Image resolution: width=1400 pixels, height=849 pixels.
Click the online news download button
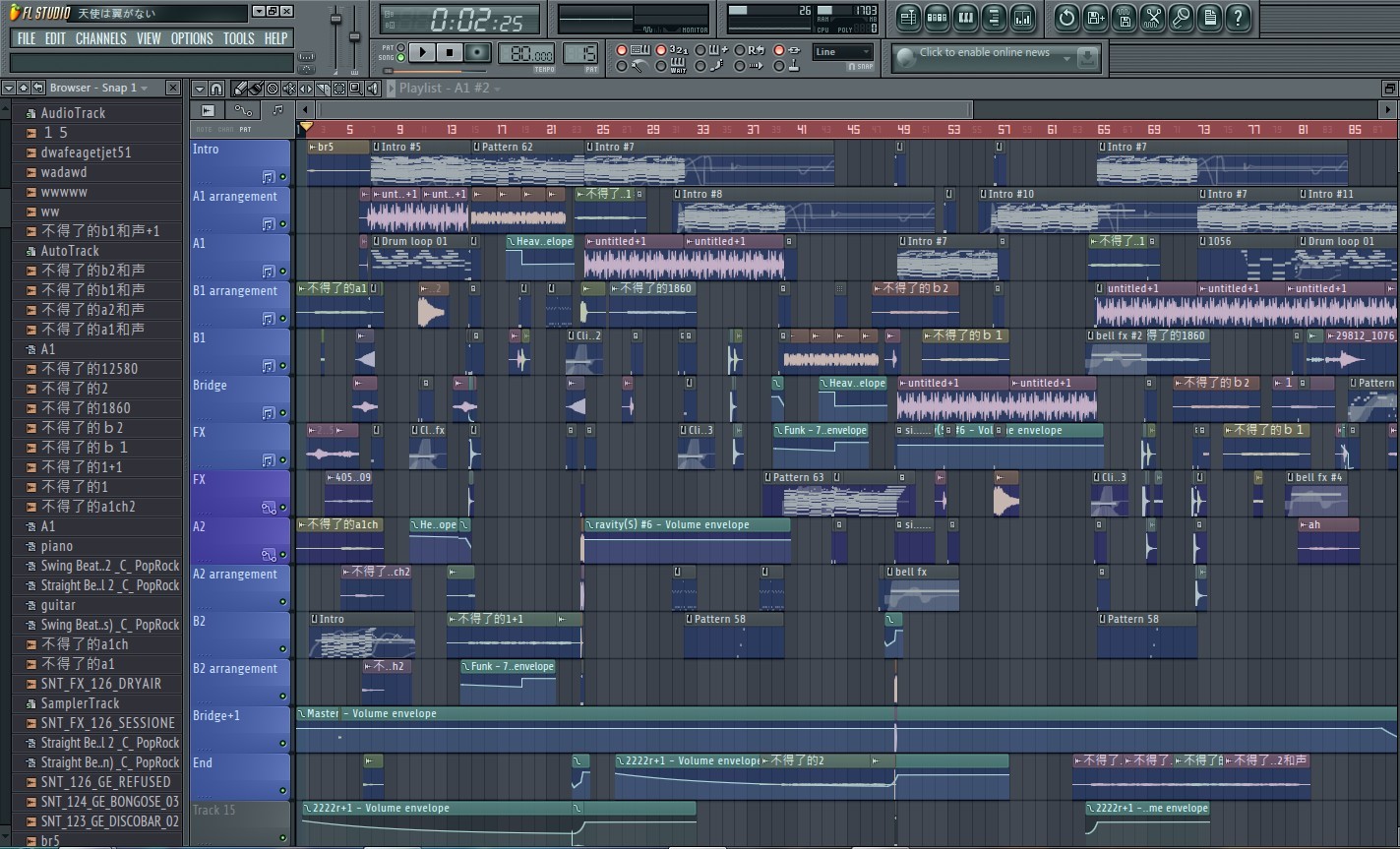[1087, 58]
